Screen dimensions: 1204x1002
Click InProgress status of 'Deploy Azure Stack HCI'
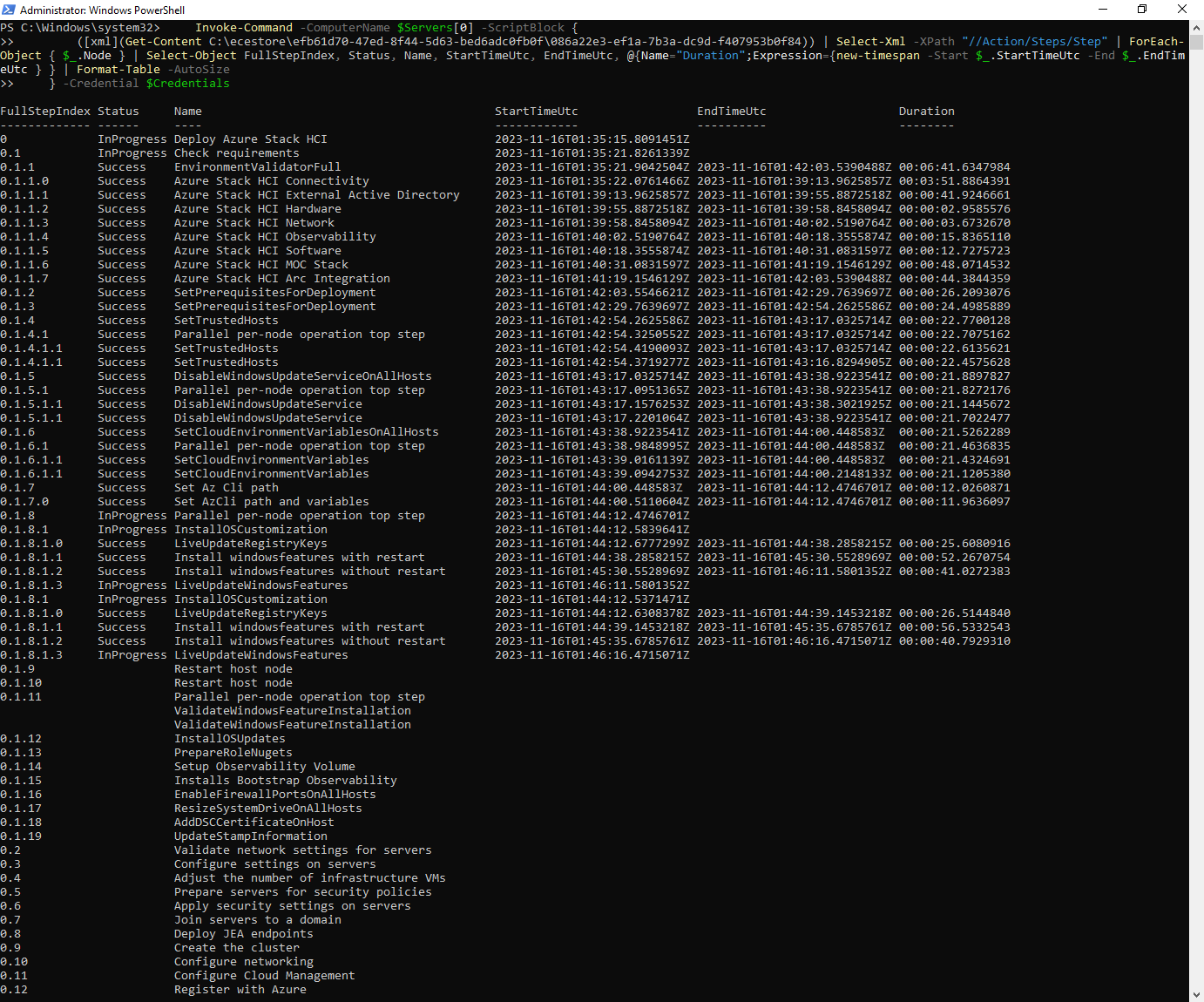click(x=132, y=139)
